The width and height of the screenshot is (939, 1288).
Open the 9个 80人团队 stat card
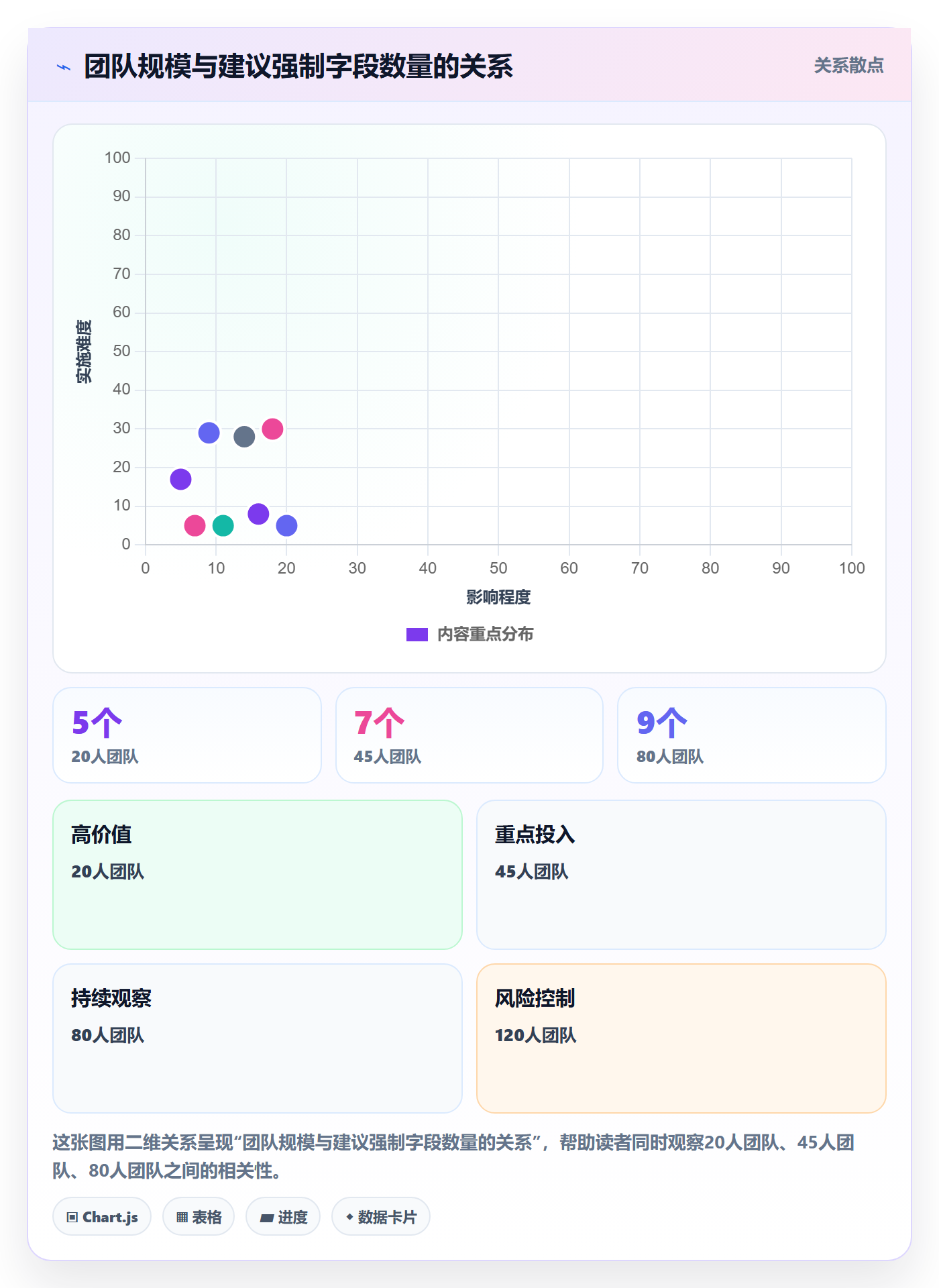click(752, 735)
